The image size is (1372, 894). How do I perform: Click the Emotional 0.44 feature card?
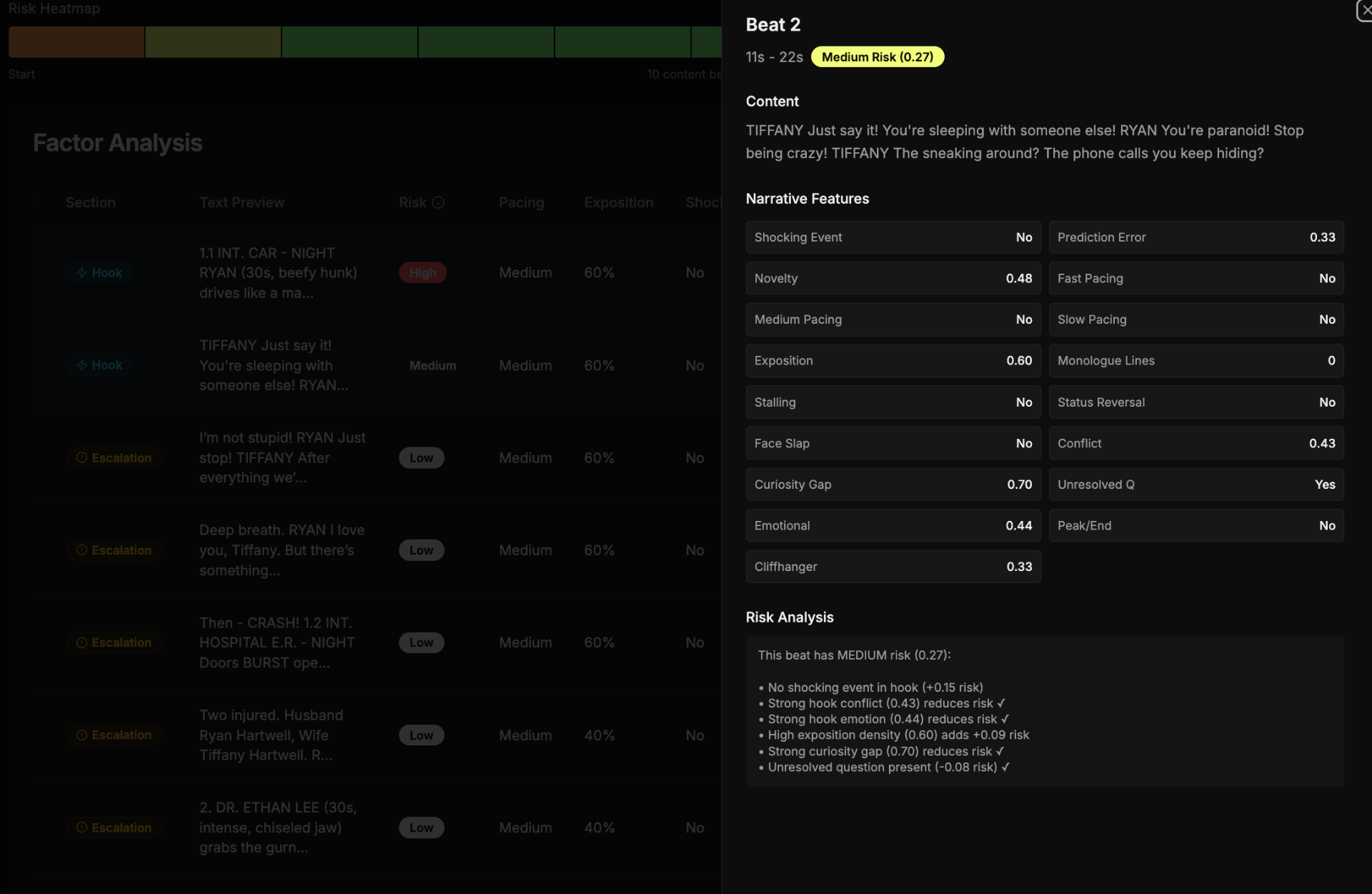(x=893, y=525)
